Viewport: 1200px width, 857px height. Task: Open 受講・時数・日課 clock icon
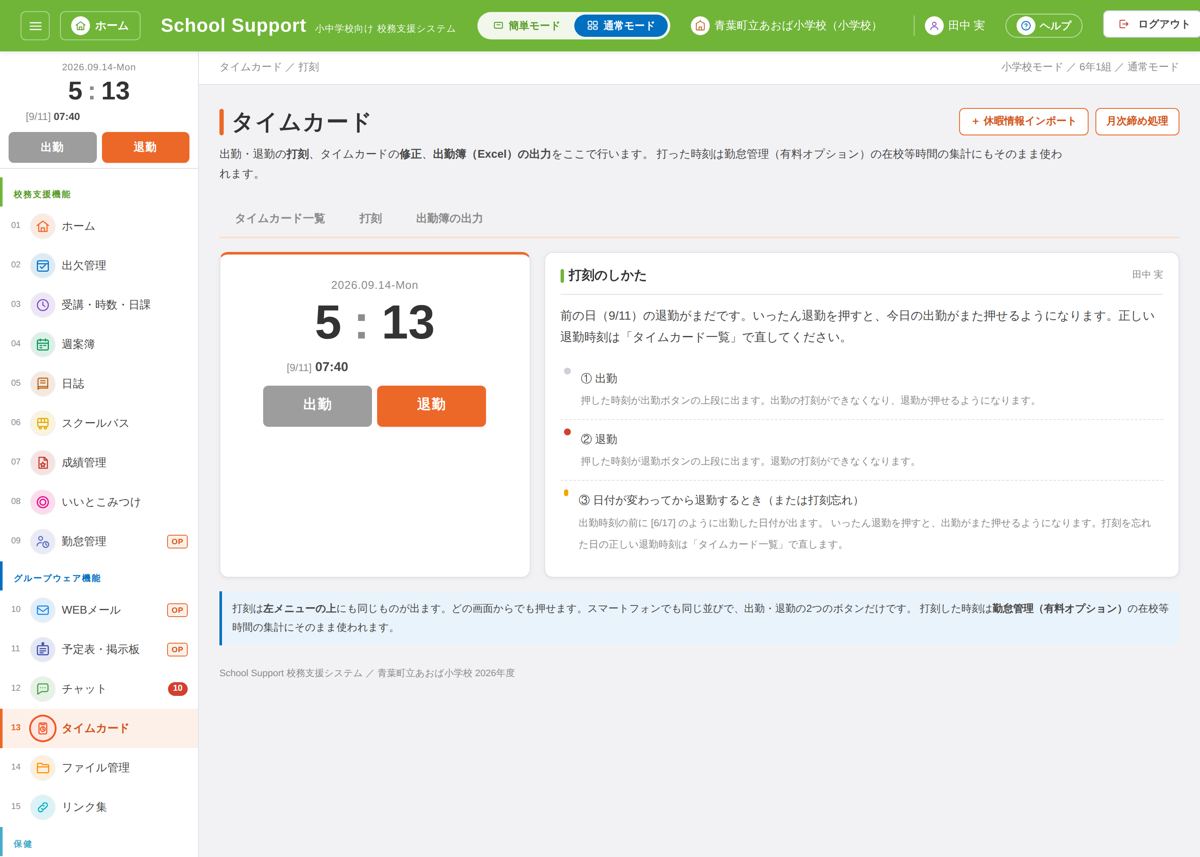[43, 305]
